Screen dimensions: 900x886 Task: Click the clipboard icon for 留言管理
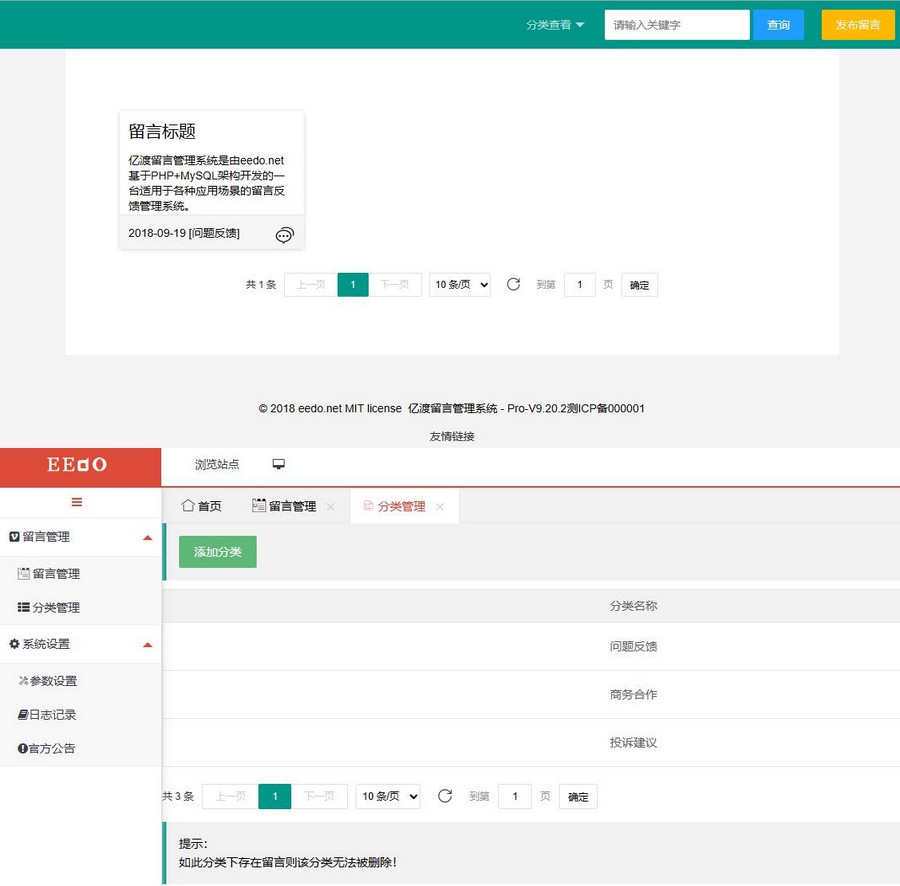[22, 573]
